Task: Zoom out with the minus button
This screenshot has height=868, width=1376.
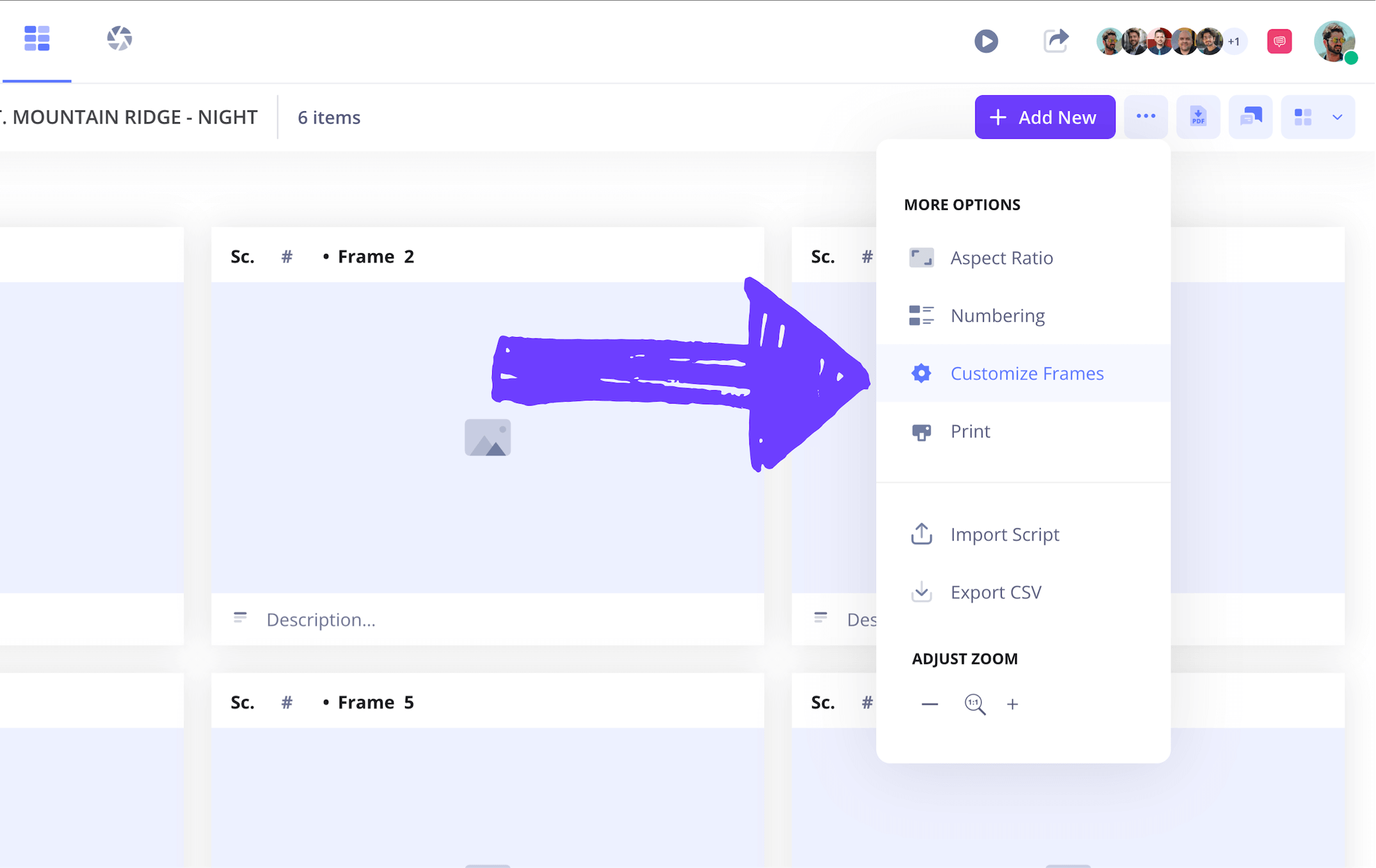Action: click(x=929, y=704)
